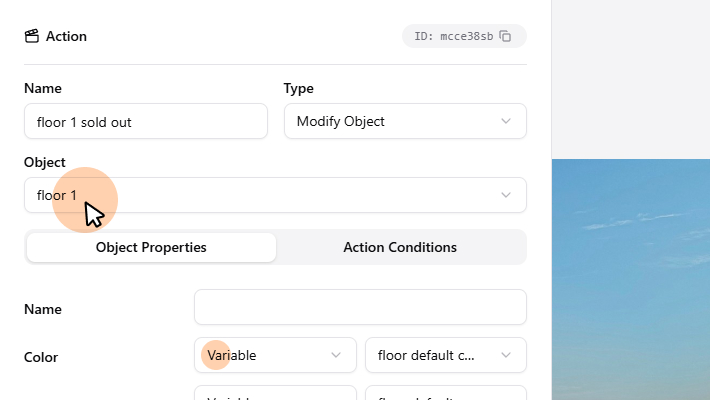Open the floor default color value dropdown
710x400 pixels.
point(445,355)
